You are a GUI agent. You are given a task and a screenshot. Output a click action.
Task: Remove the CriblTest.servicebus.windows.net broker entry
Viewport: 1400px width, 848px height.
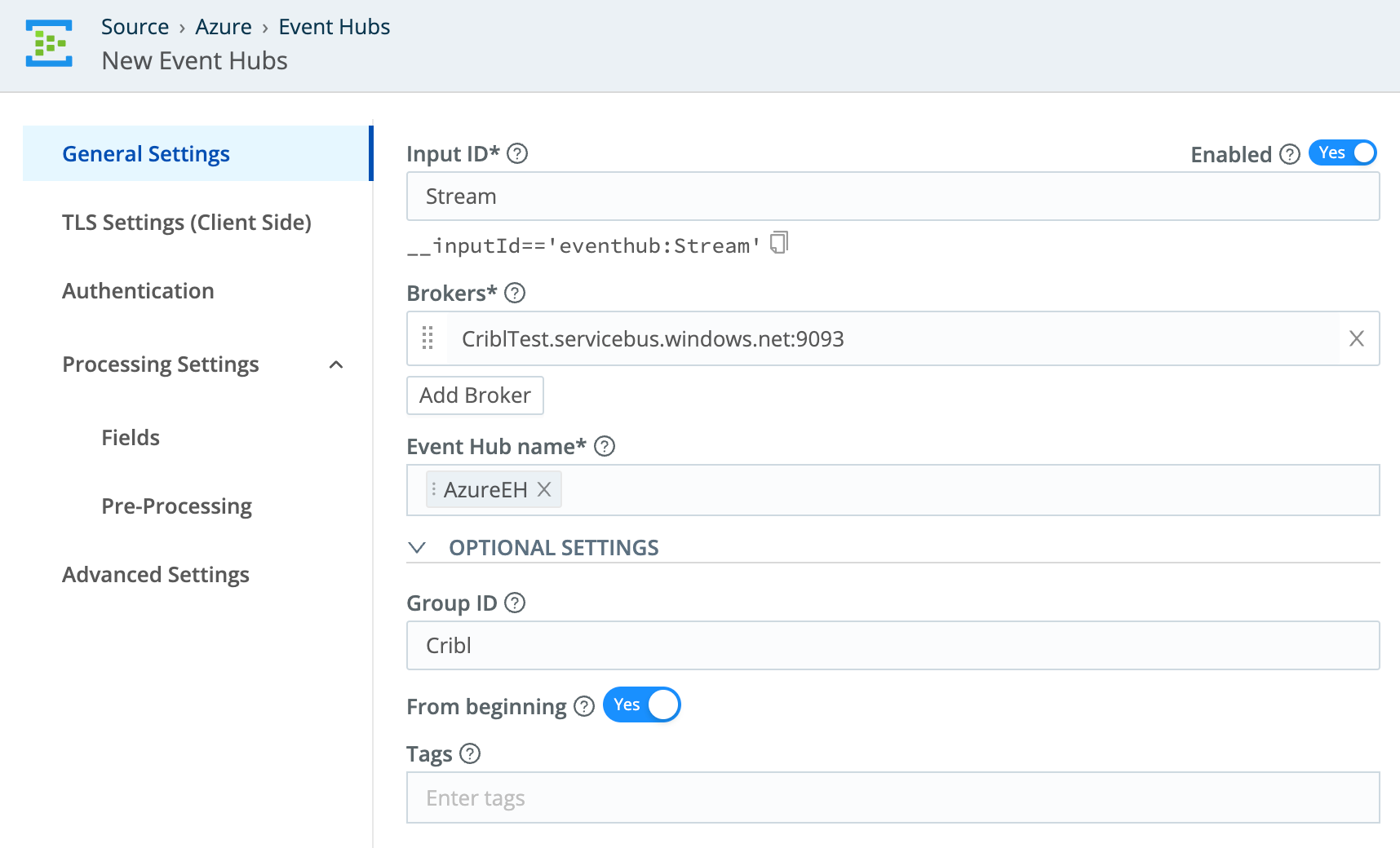(1357, 338)
